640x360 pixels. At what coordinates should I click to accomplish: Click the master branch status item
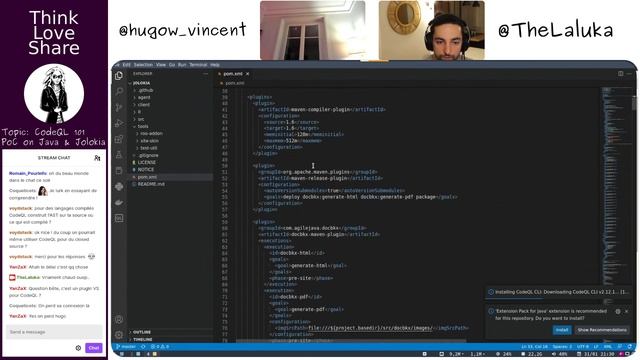126,347
